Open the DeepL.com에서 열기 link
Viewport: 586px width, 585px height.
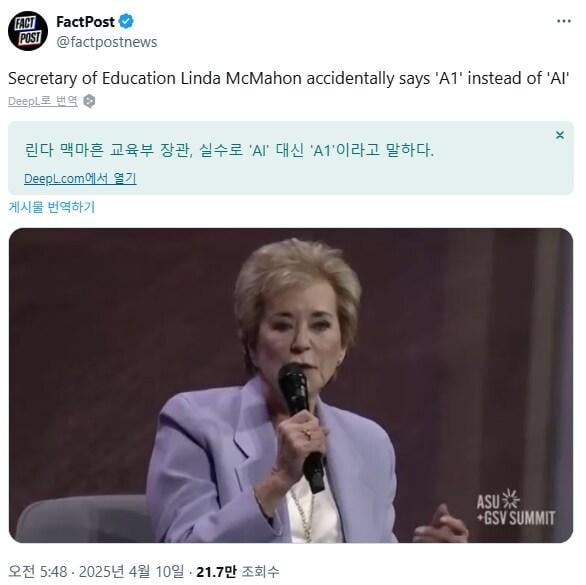(x=80, y=179)
